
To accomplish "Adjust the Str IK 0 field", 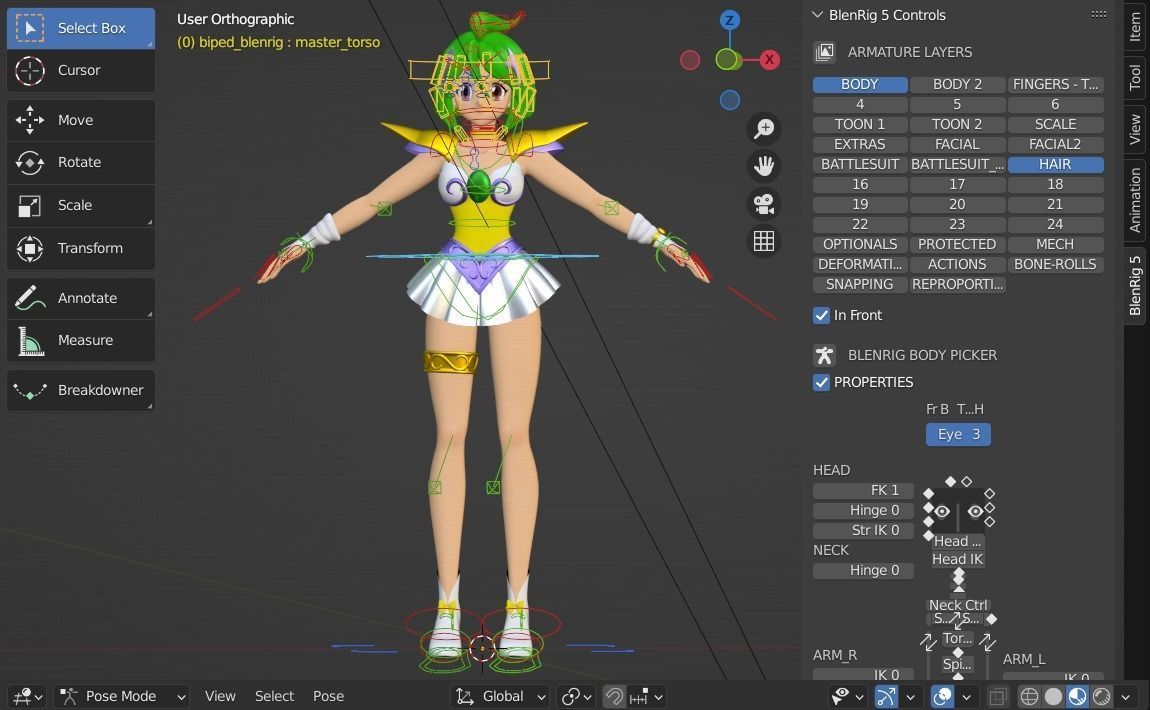I will pos(863,530).
